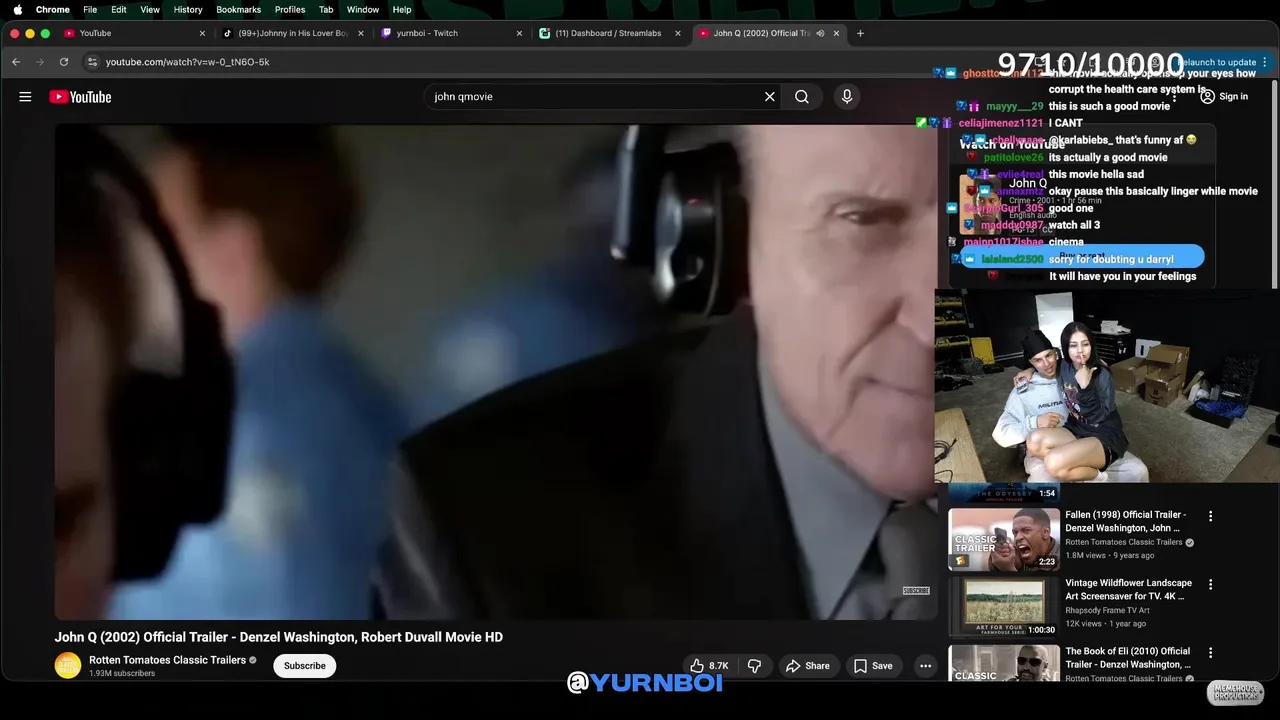This screenshot has height=720, width=1280.
Task: Open the Profiles menu
Action: point(290,9)
